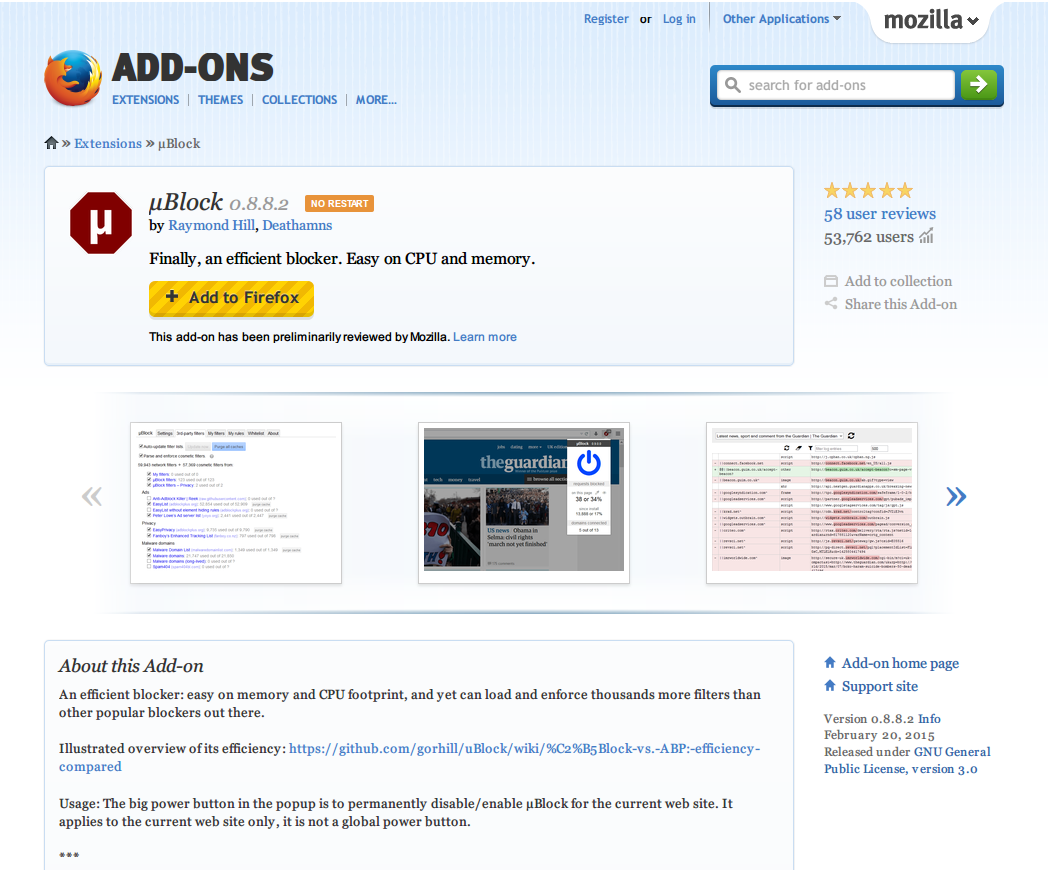Click the house icon beside Support site
Viewport: 1048px width, 870px height.
coord(829,686)
